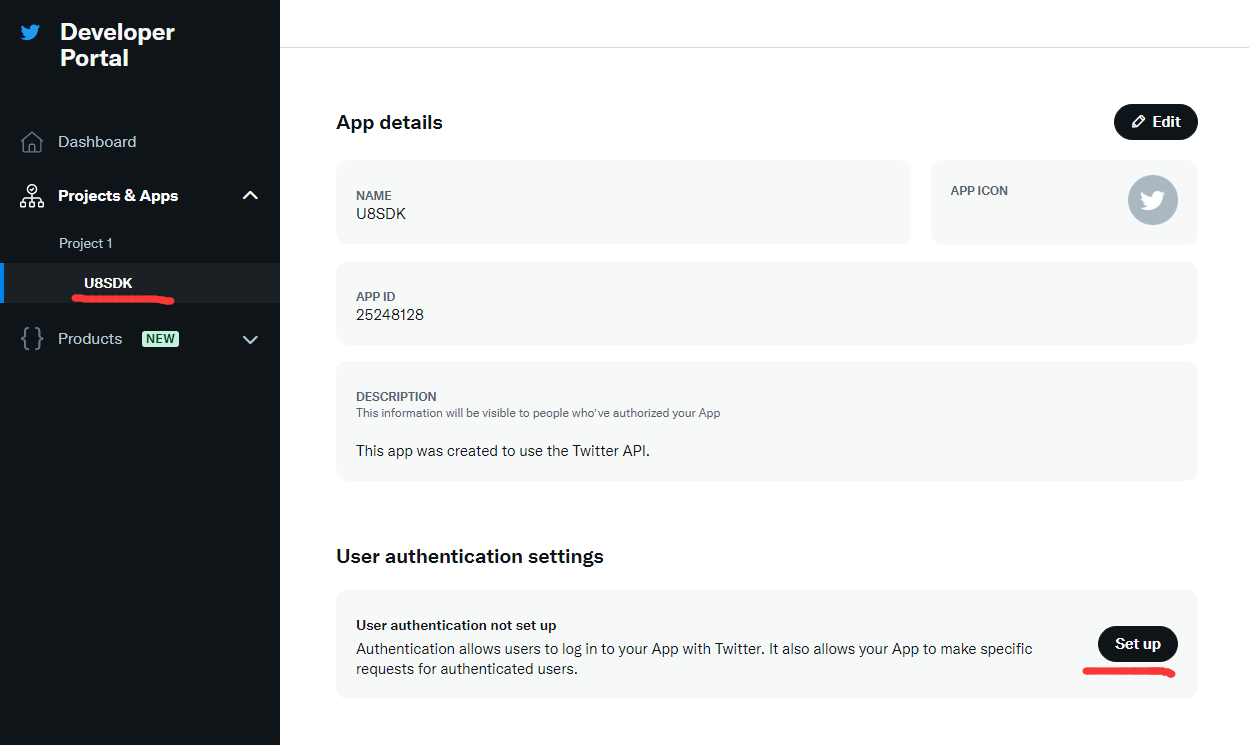Click the U8SDK name in App details
The image size is (1249, 745).
coord(381,213)
